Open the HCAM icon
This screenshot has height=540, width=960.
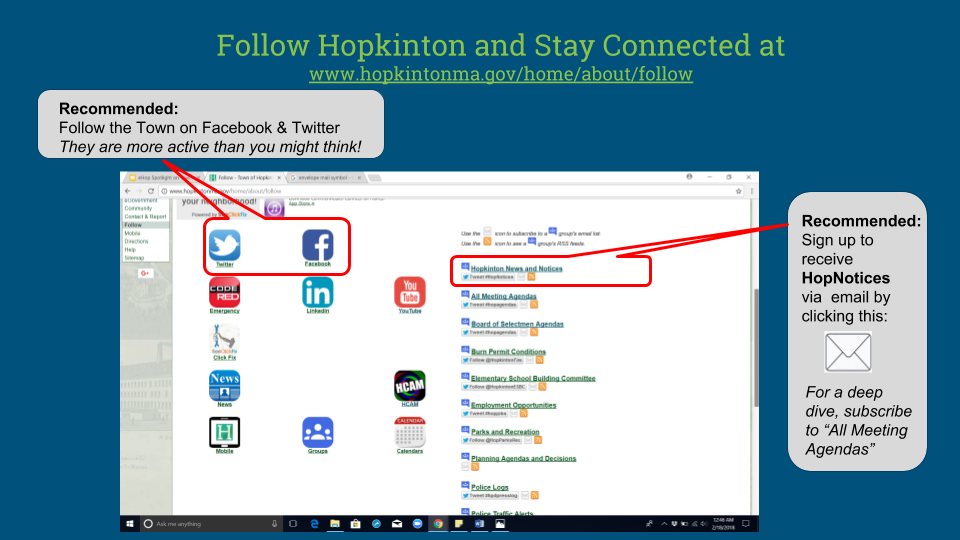410,386
